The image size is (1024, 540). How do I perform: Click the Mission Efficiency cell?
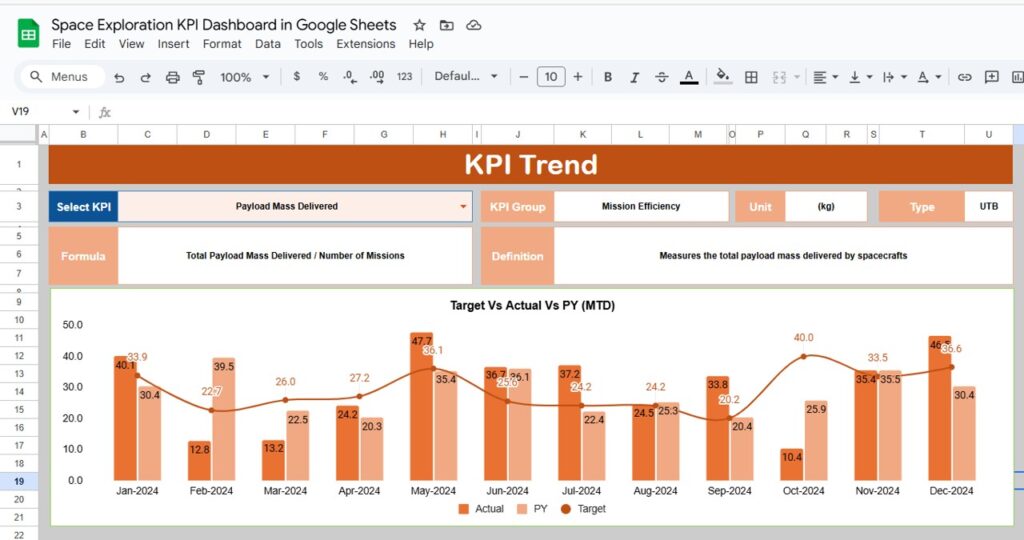coord(641,206)
